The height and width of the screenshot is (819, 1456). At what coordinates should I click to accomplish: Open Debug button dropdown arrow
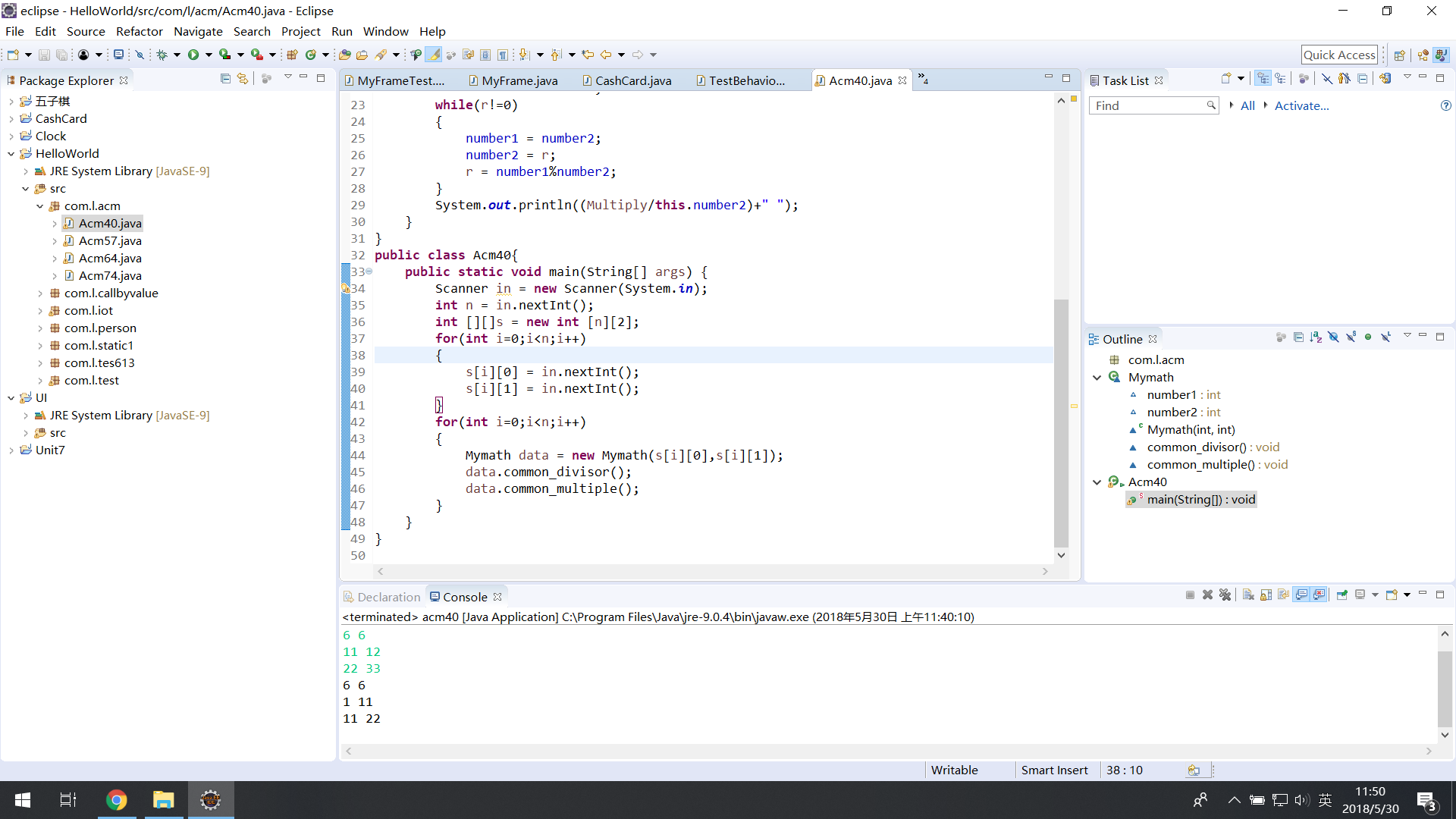(x=177, y=55)
